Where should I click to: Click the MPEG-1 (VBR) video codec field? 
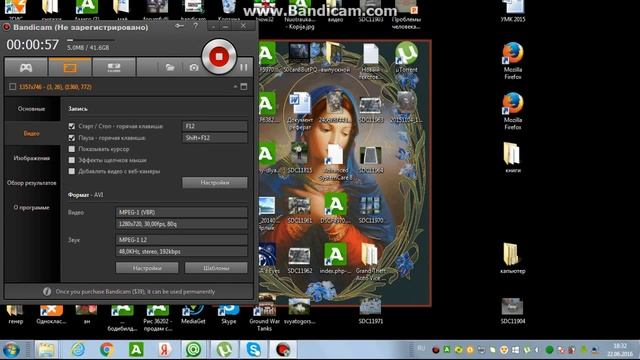coord(182,212)
